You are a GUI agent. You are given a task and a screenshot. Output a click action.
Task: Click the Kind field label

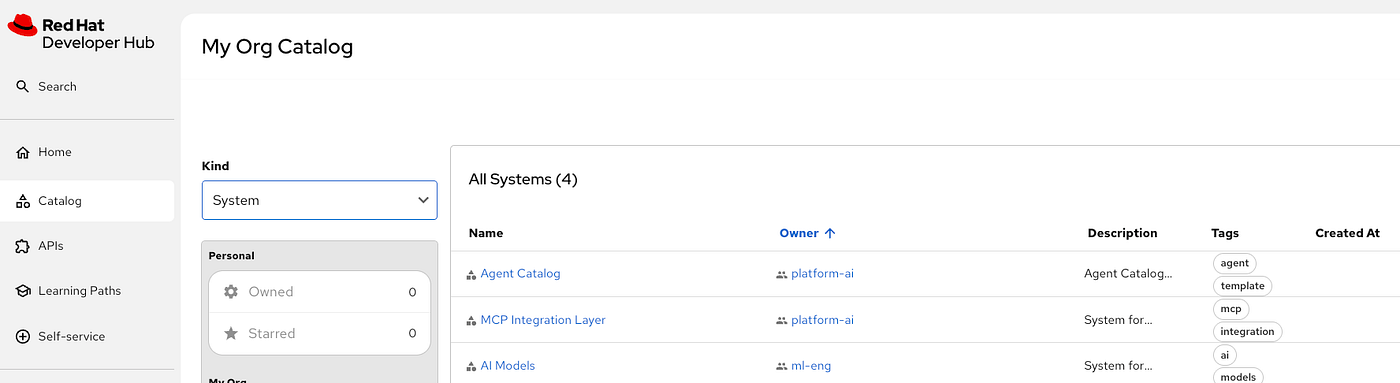215,166
